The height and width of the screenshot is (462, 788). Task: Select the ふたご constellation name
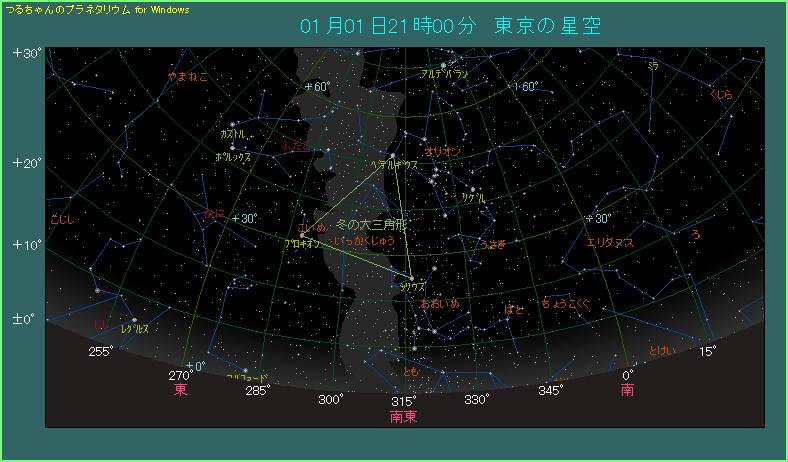pos(296,145)
